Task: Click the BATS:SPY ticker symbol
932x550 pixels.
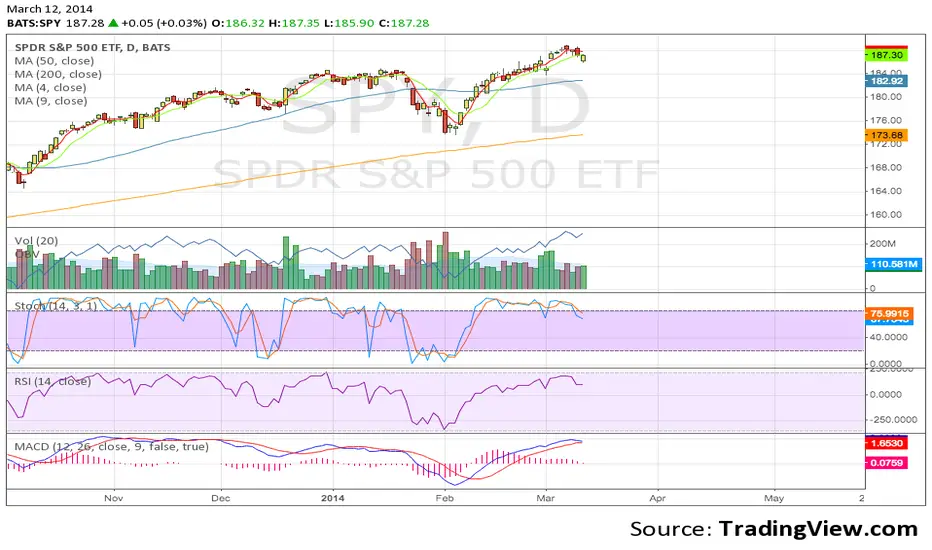Action: pos(34,23)
